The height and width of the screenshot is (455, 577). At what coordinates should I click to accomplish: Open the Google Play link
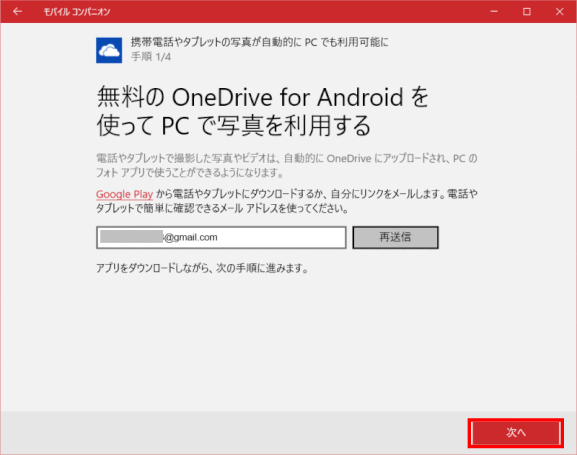(124, 194)
